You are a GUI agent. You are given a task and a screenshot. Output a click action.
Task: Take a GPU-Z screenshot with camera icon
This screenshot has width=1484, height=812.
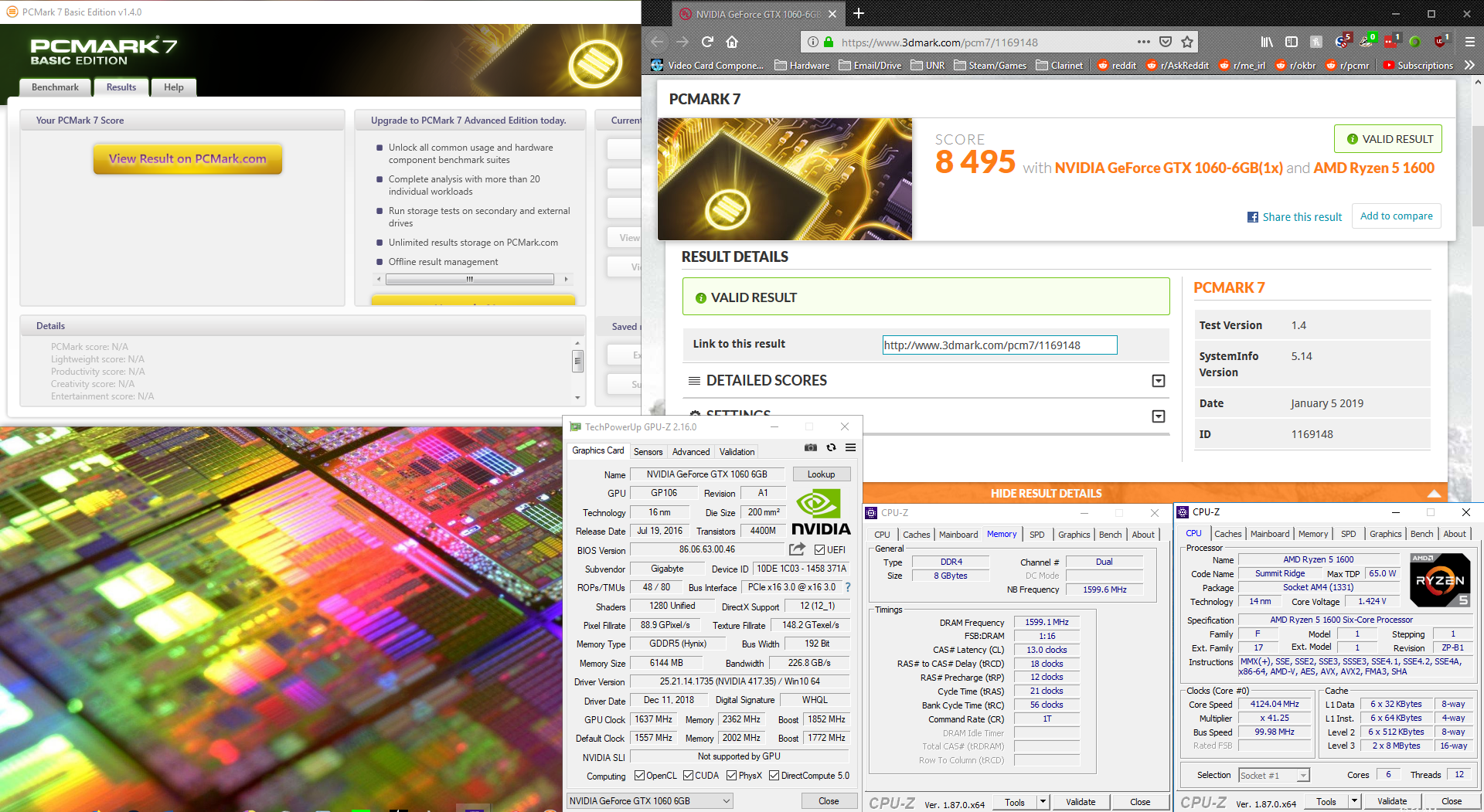[x=810, y=447]
